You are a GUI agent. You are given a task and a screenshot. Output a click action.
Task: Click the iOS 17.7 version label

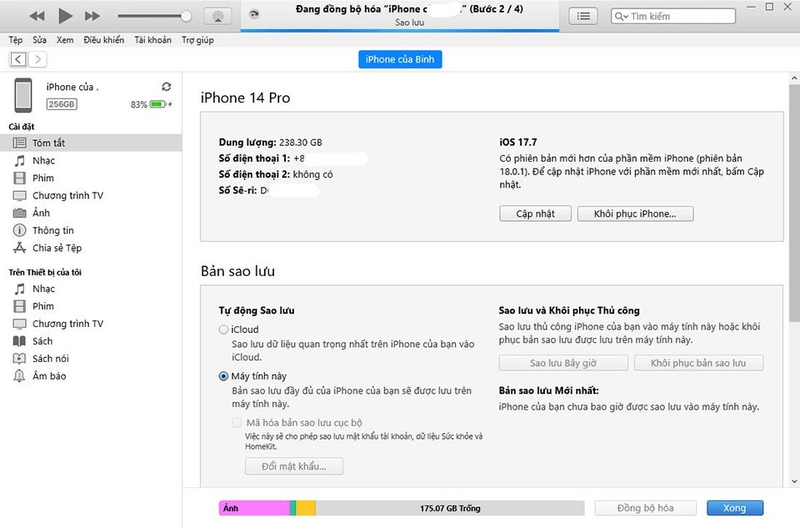click(x=518, y=142)
